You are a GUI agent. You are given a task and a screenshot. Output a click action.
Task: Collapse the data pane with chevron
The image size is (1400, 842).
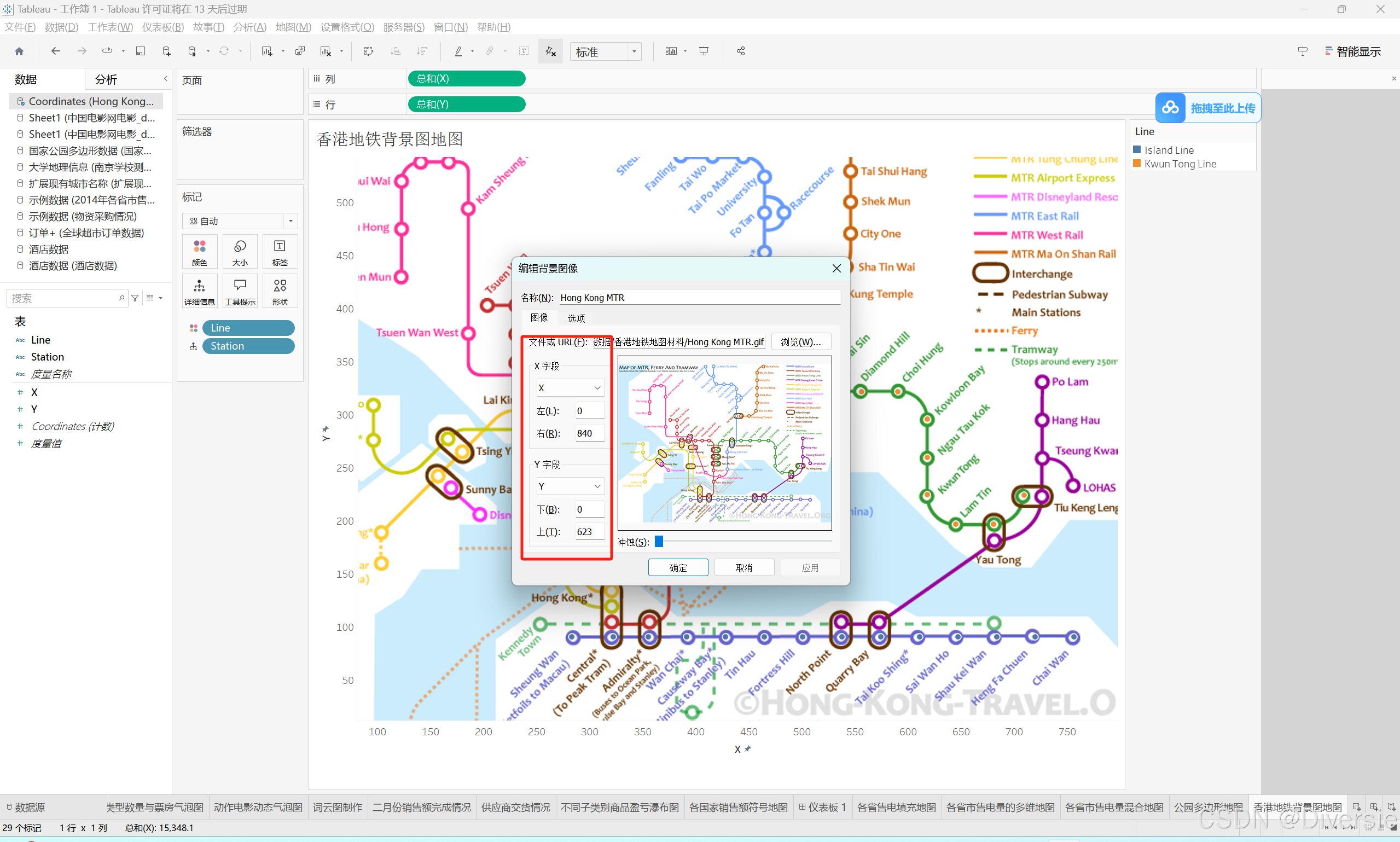coord(166,79)
